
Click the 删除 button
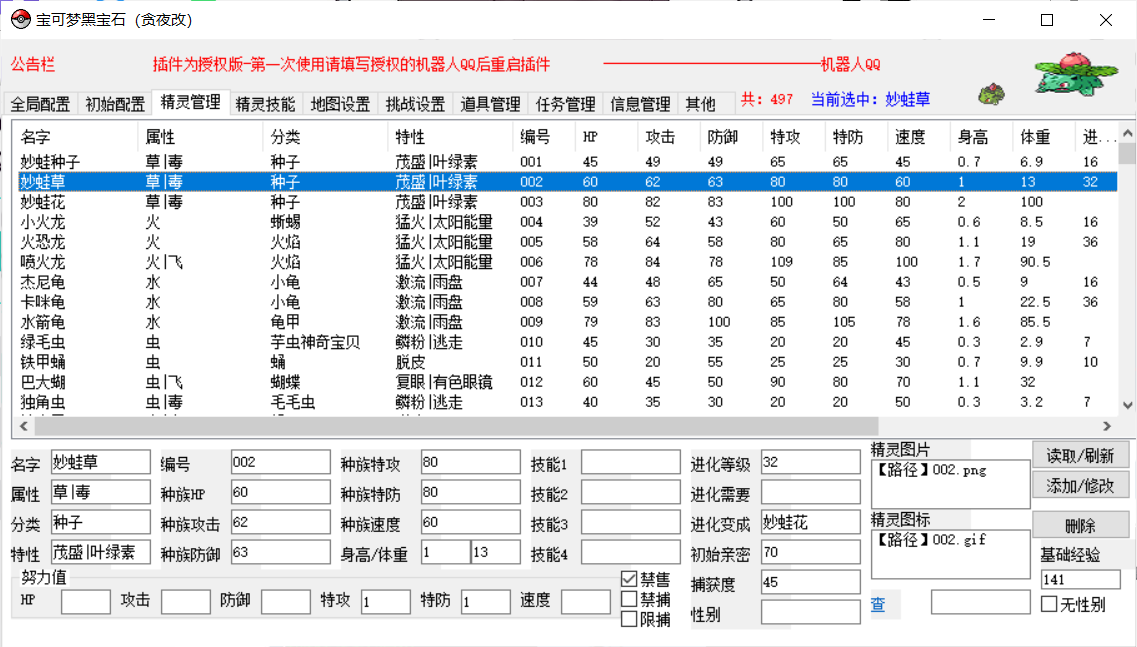tap(1080, 525)
